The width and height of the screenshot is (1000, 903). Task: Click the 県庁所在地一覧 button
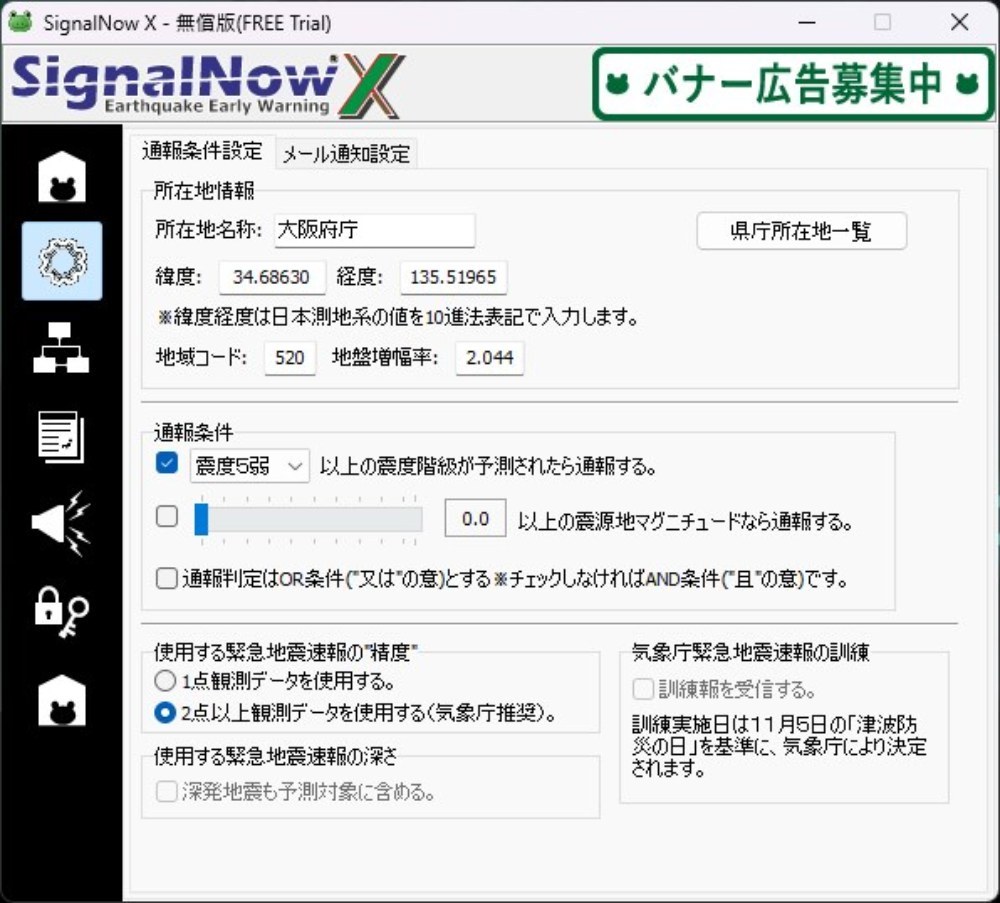(x=802, y=231)
